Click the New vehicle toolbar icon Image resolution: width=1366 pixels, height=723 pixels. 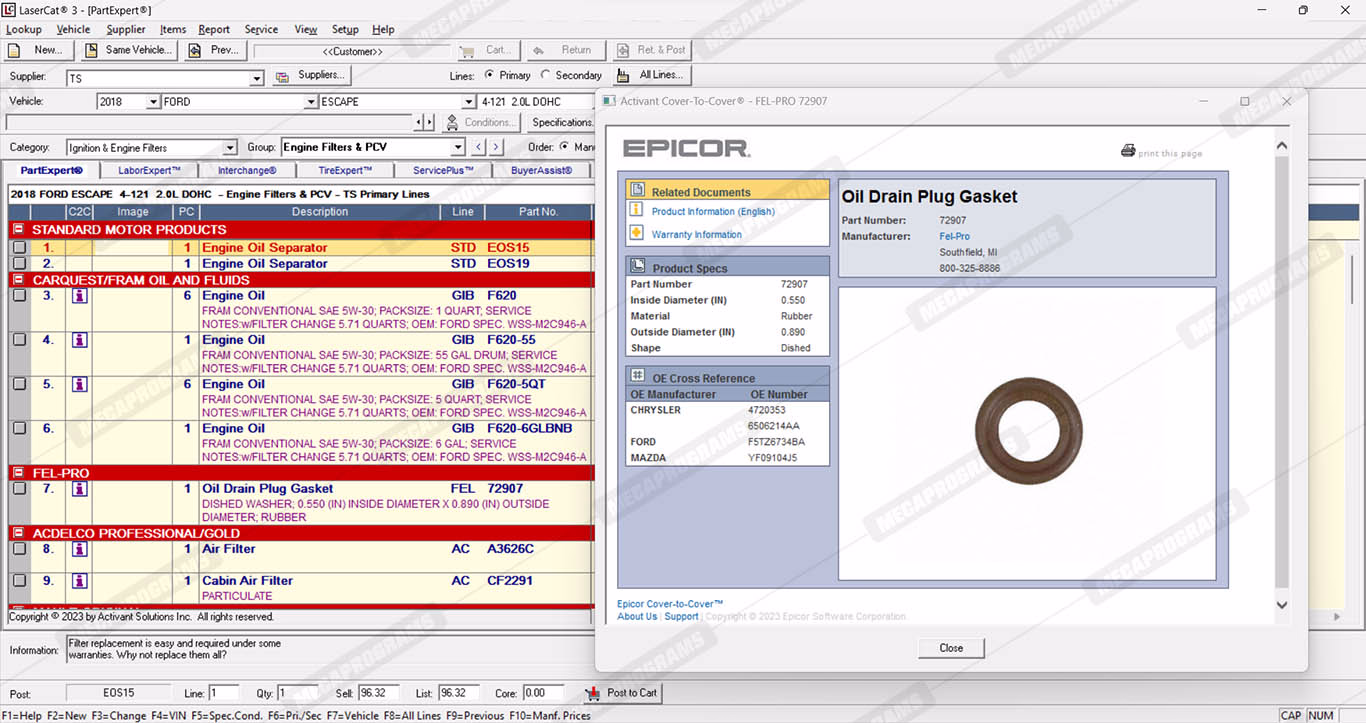pos(16,50)
